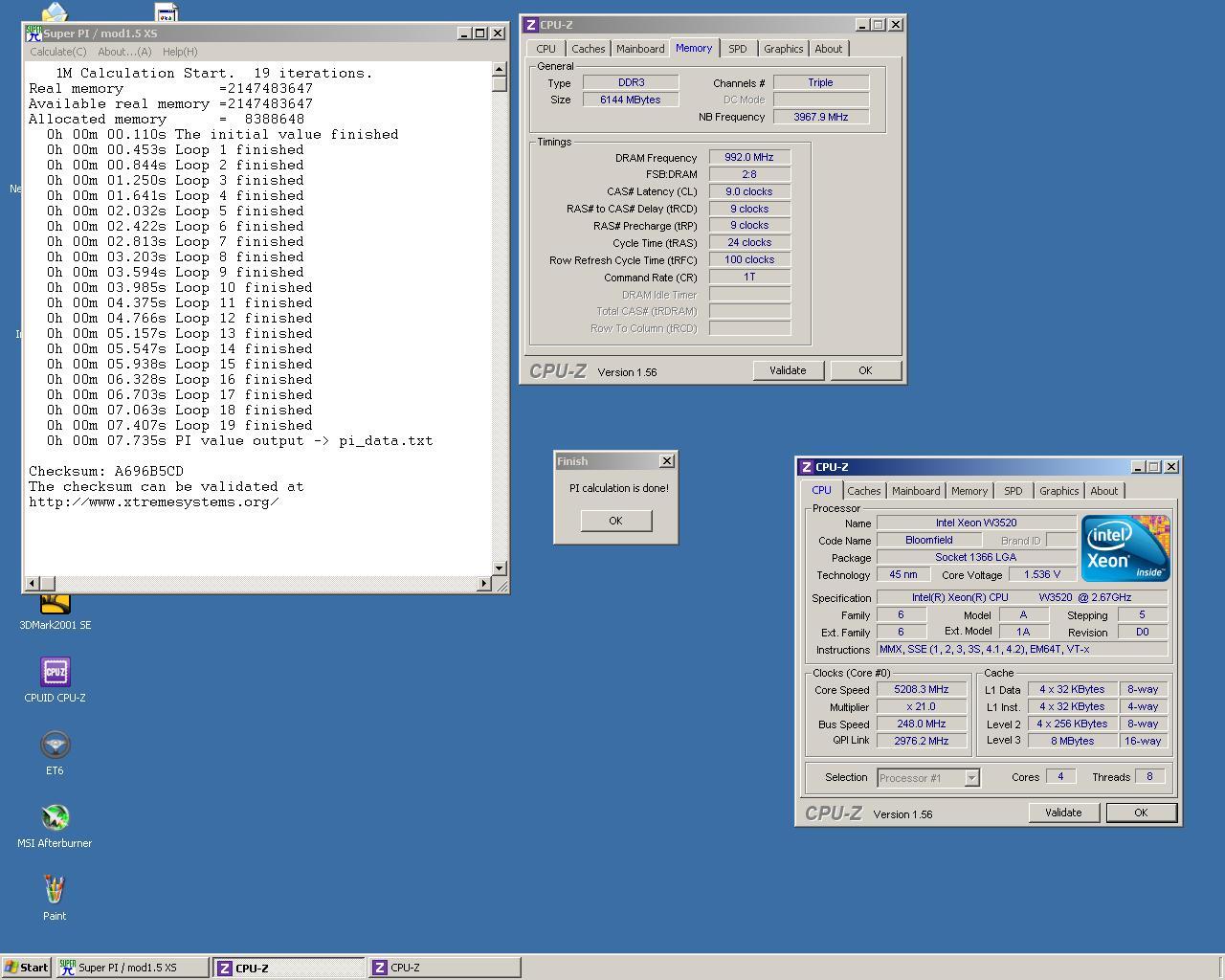Screen dimensions: 1225x980
Task: Switch to Super PI taskbar entry
Action: click(x=132, y=968)
